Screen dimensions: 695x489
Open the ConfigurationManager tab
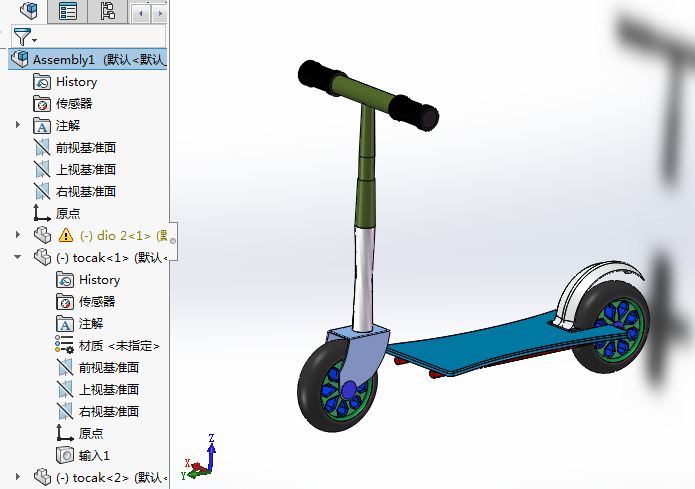107,12
